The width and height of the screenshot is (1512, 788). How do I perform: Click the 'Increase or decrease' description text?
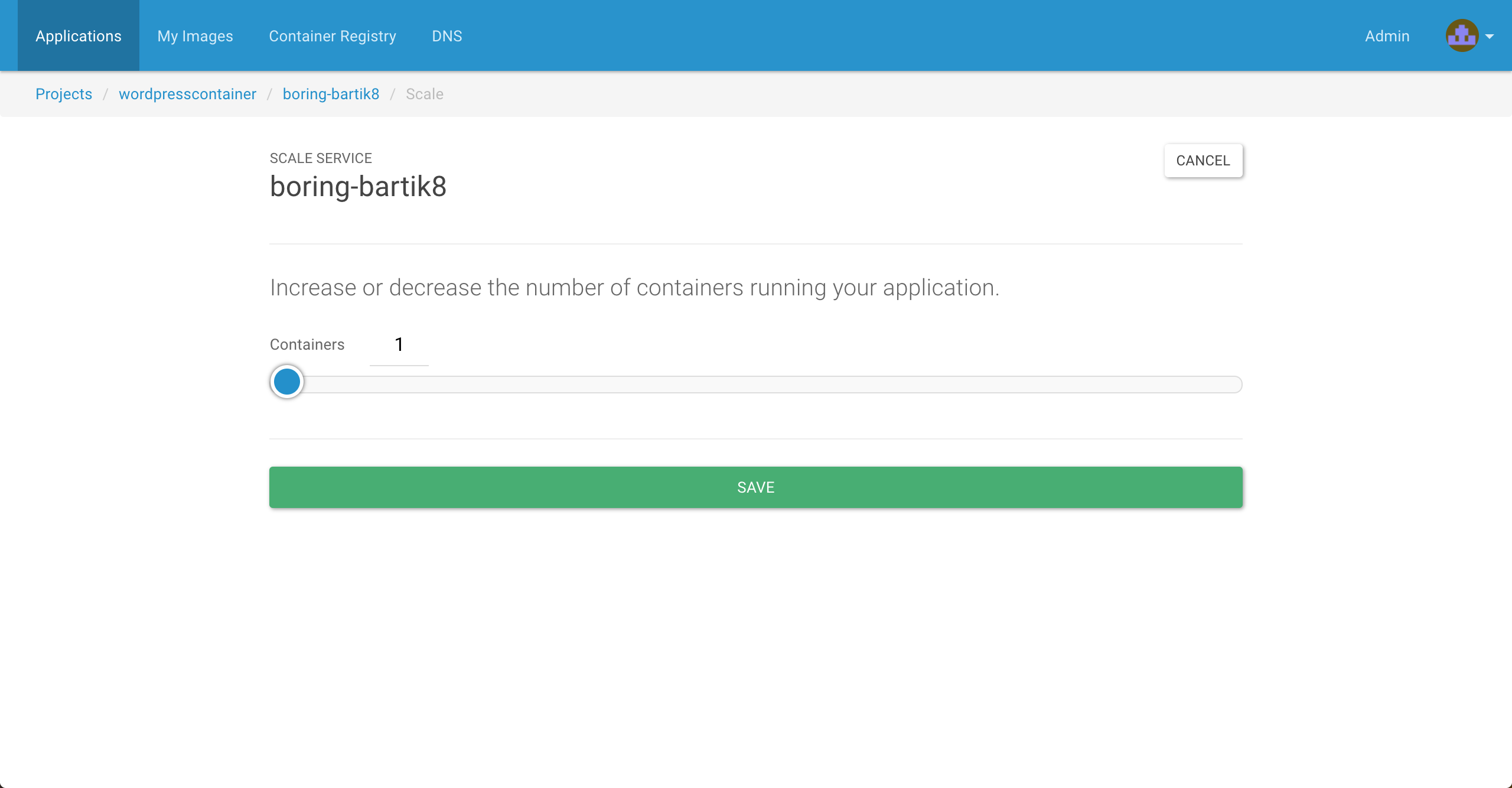635,288
